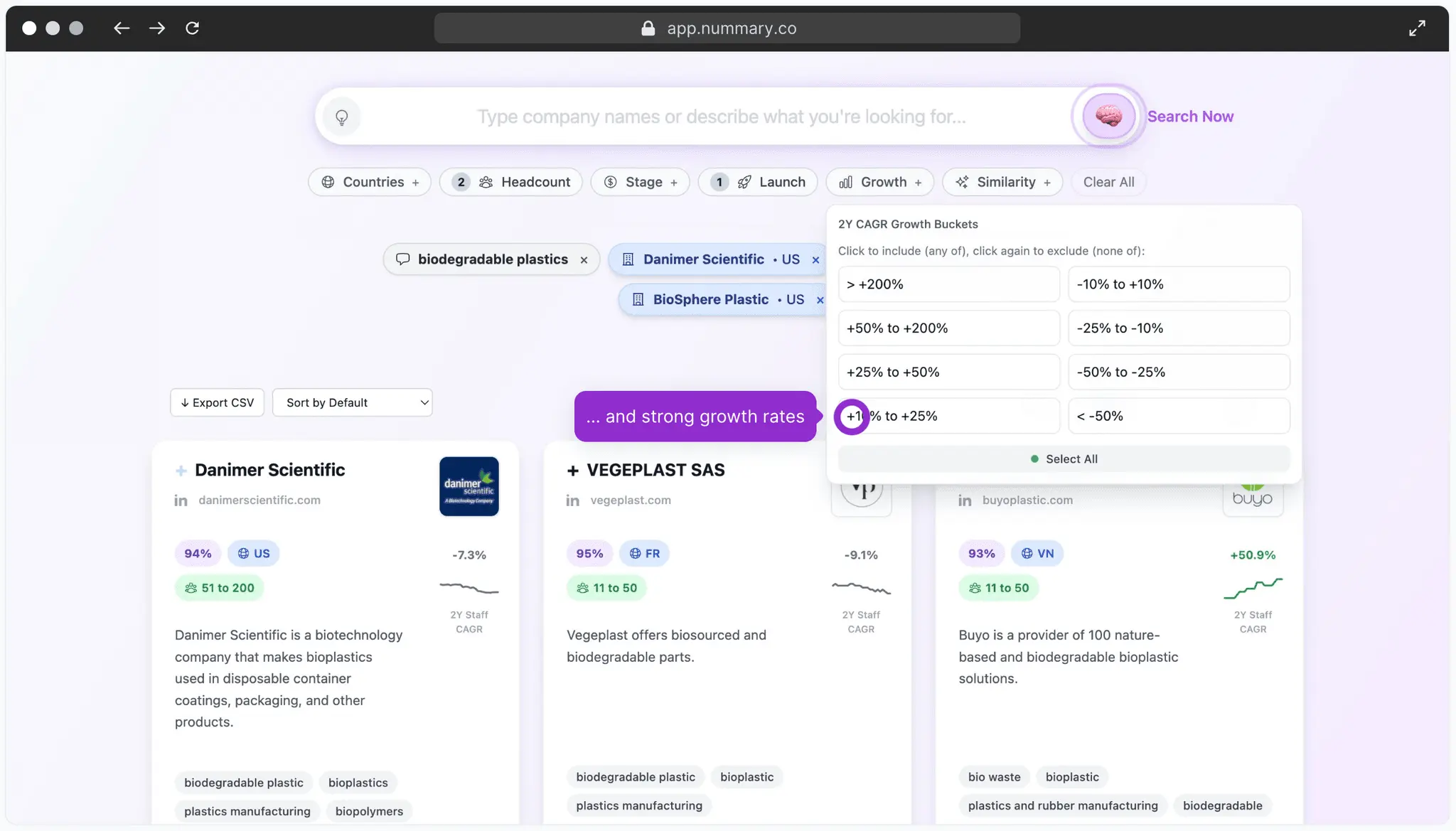Click the bioplastics tag on Danimer card
1456x831 pixels.
tap(358, 783)
